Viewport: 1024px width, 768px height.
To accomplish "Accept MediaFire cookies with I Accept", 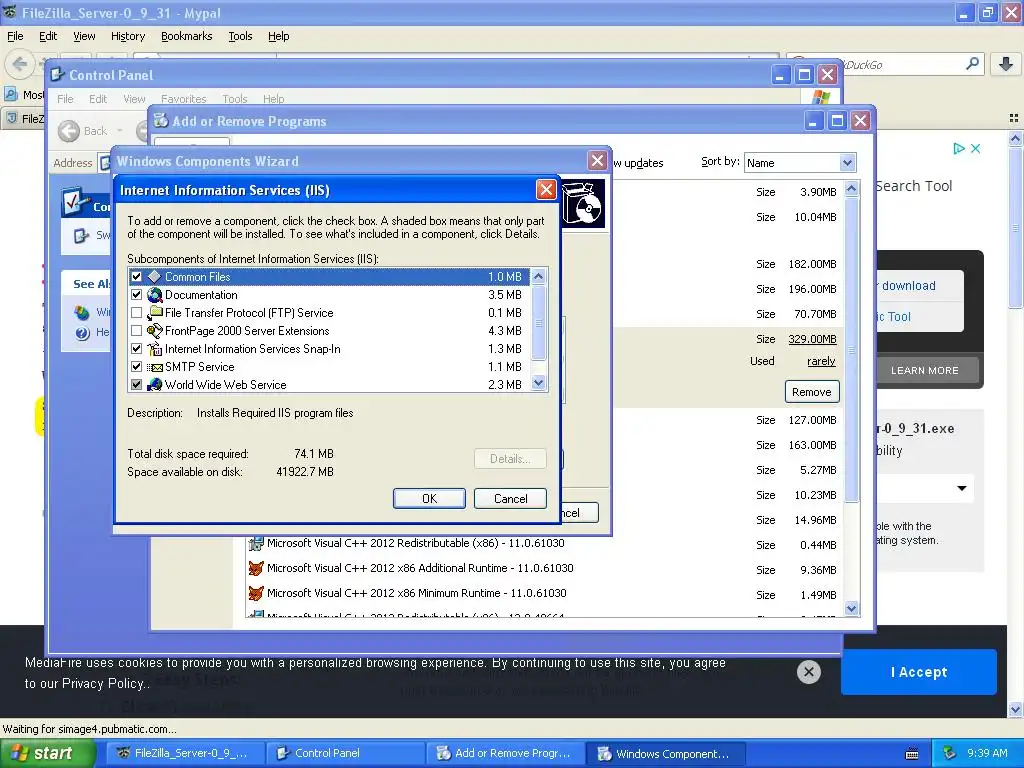I will pos(919,672).
